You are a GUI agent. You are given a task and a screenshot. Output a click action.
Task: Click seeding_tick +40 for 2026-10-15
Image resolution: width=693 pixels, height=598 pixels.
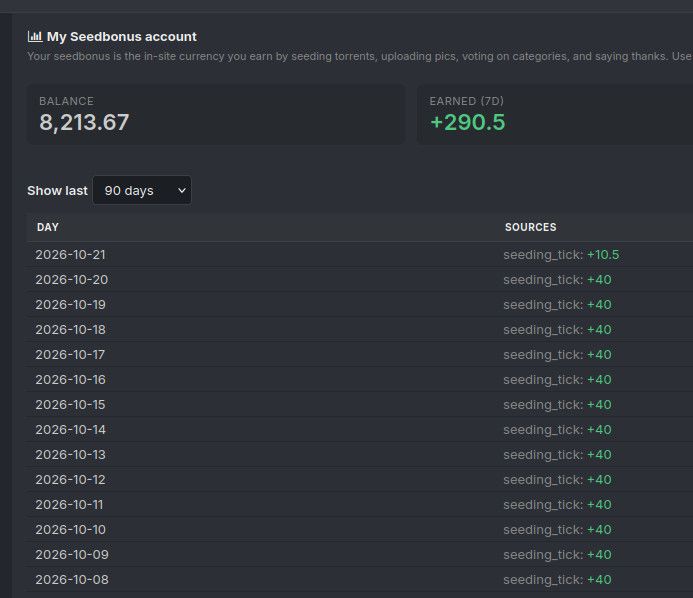pos(557,404)
